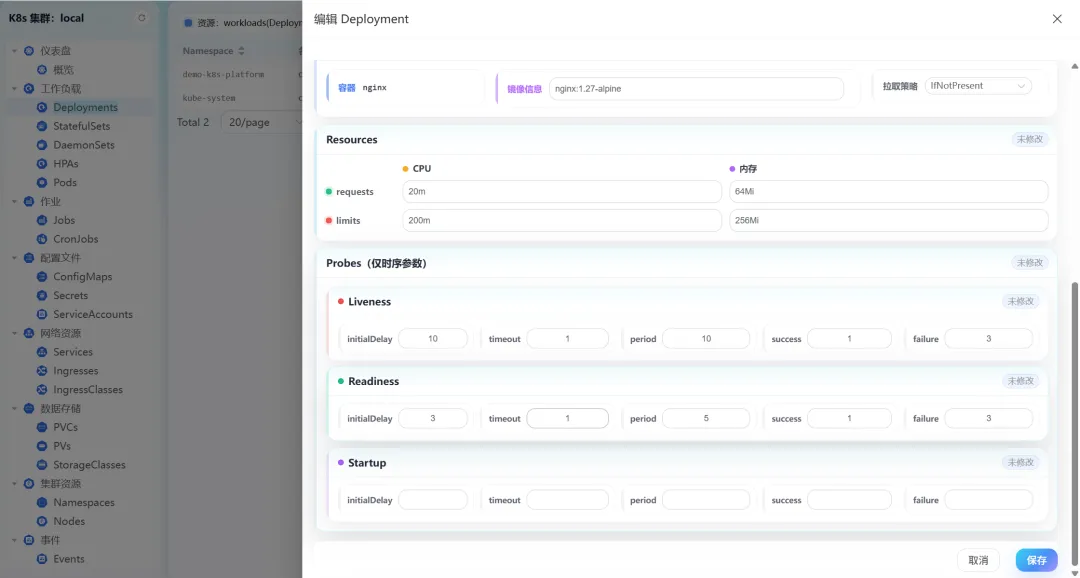Open Deployments in the sidebar
Screen dimensions: 1080x578
[85, 107]
